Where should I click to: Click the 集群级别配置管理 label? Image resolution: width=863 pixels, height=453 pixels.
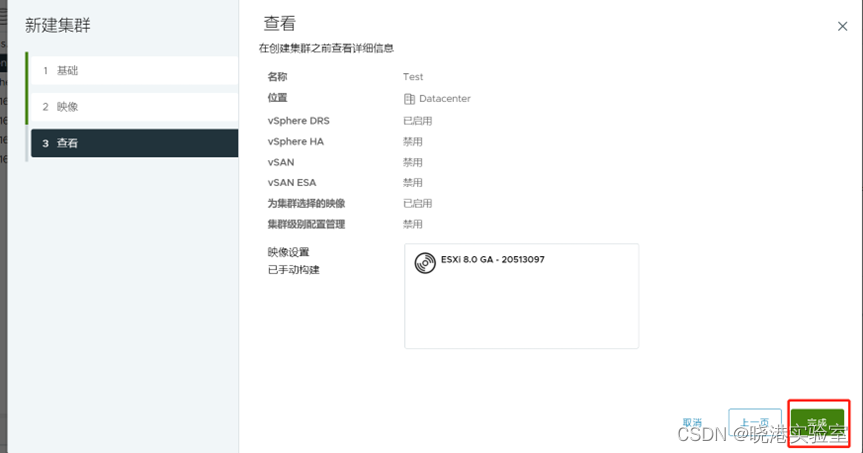(306, 225)
